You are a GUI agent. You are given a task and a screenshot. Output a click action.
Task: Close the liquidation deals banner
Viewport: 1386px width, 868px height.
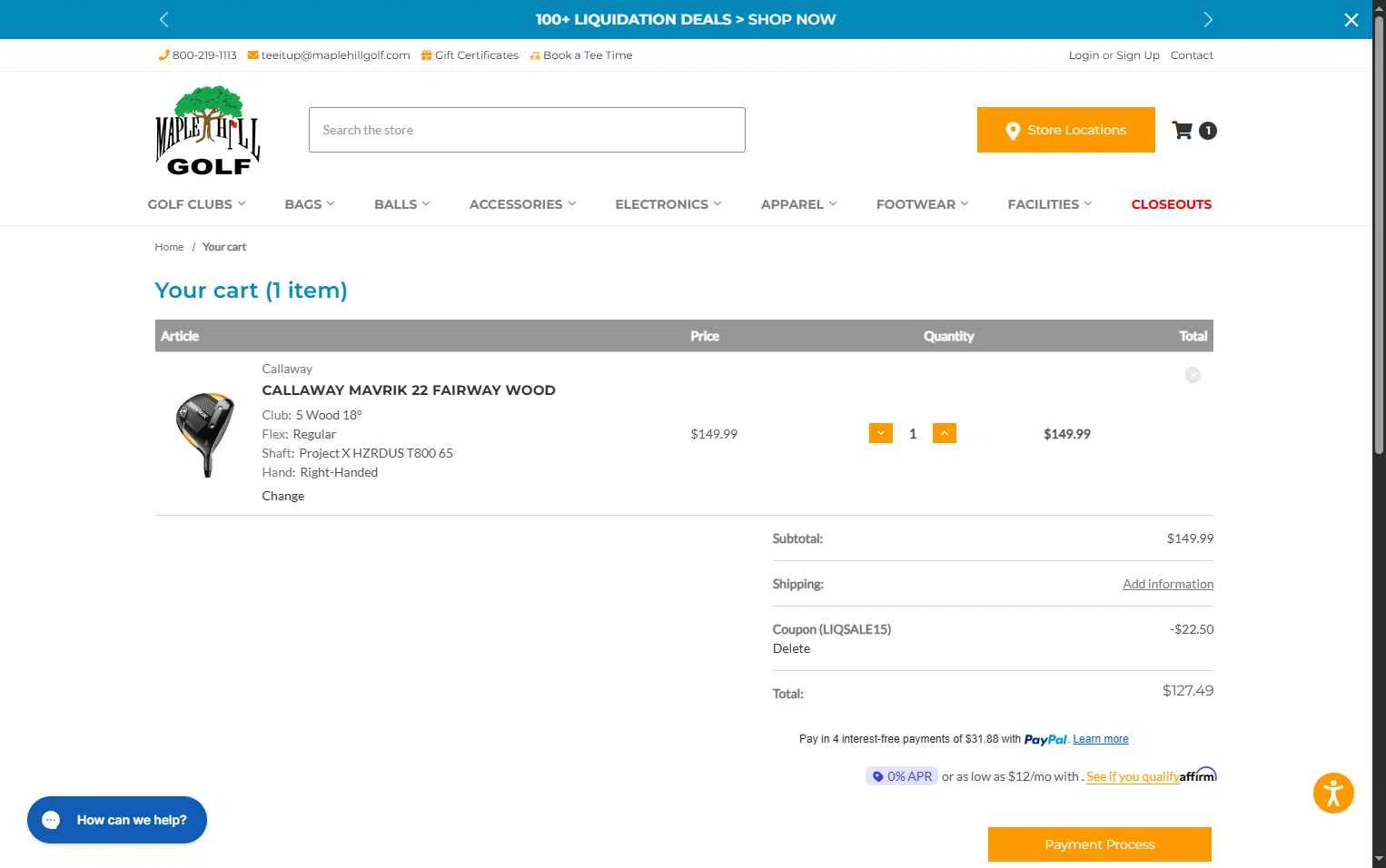[x=1351, y=20]
